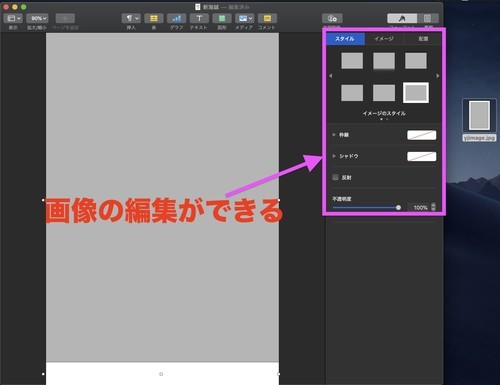Select yjimage.jpg file on the desktop

(479, 115)
